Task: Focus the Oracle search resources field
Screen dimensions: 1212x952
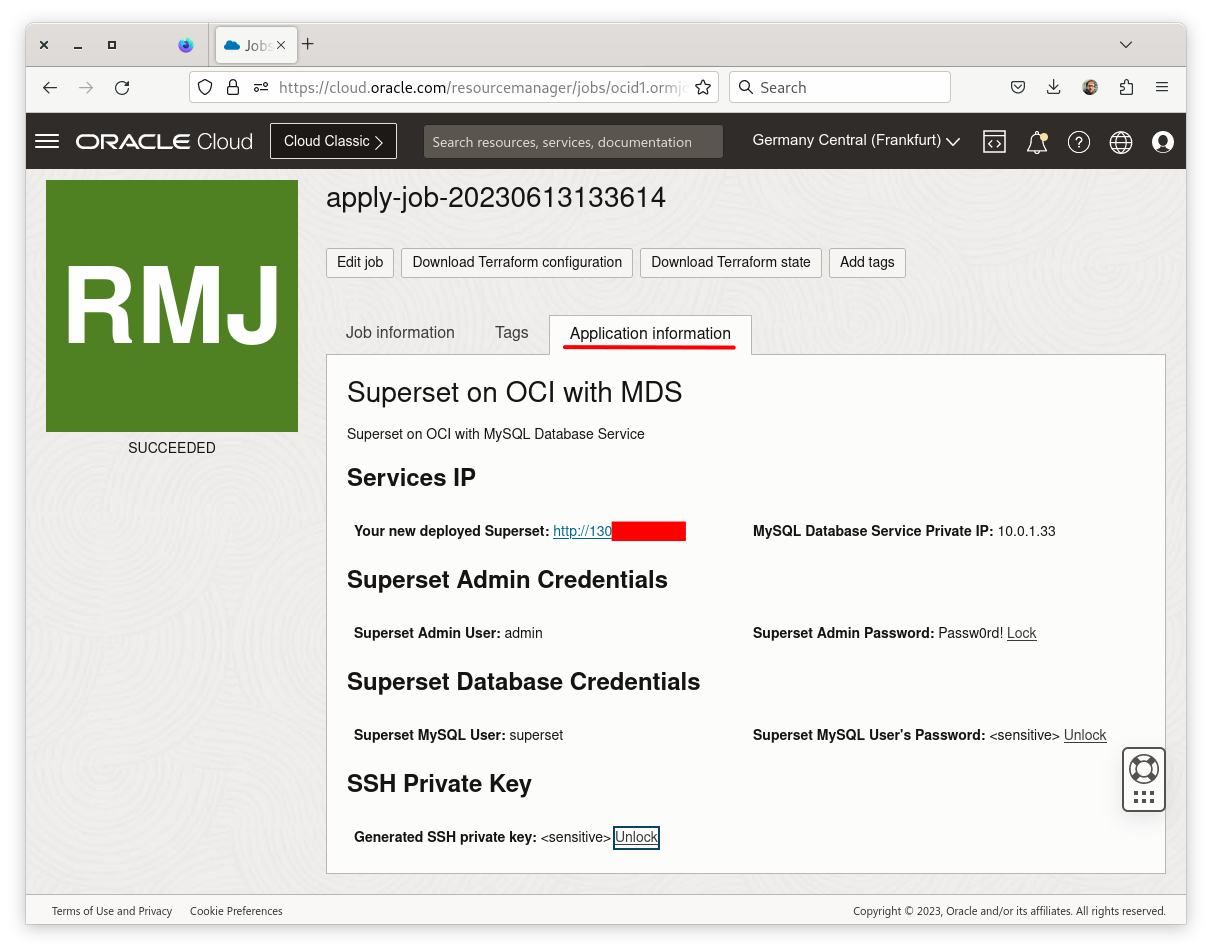Action: coord(573,142)
